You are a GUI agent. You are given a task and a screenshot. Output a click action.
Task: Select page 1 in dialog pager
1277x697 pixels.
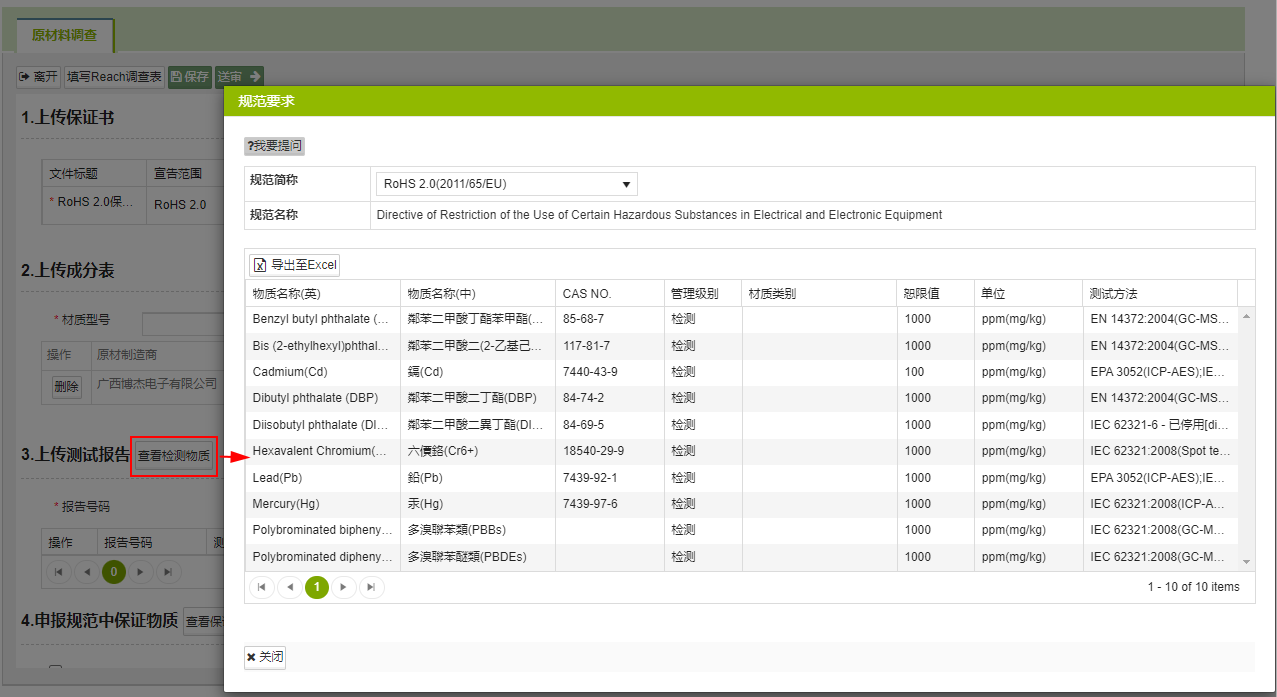tap(317, 587)
